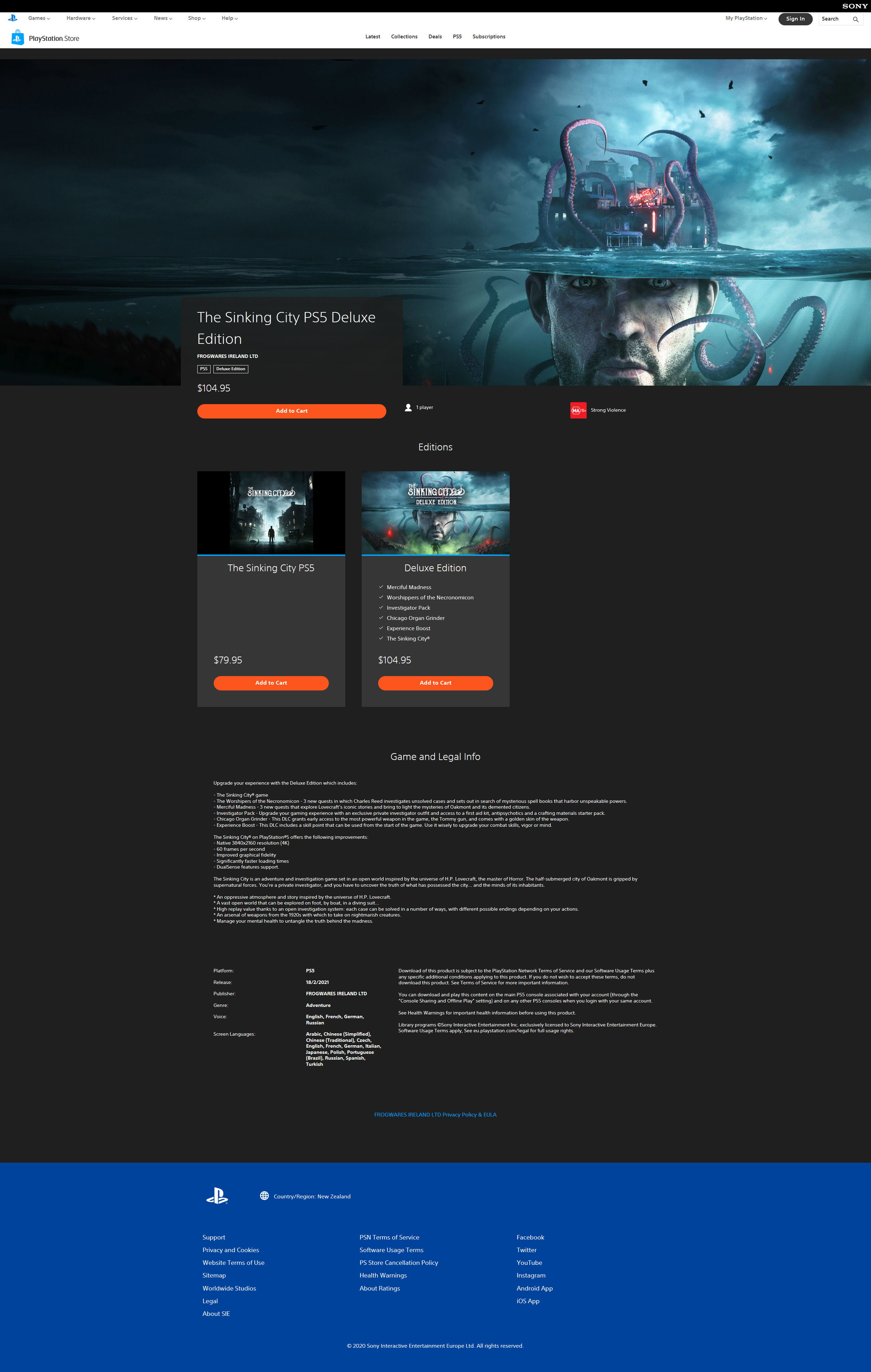Image resolution: width=871 pixels, height=1372 pixels.
Task: Open PS Store Cancellation Policy link
Action: [x=399, y=1263]
